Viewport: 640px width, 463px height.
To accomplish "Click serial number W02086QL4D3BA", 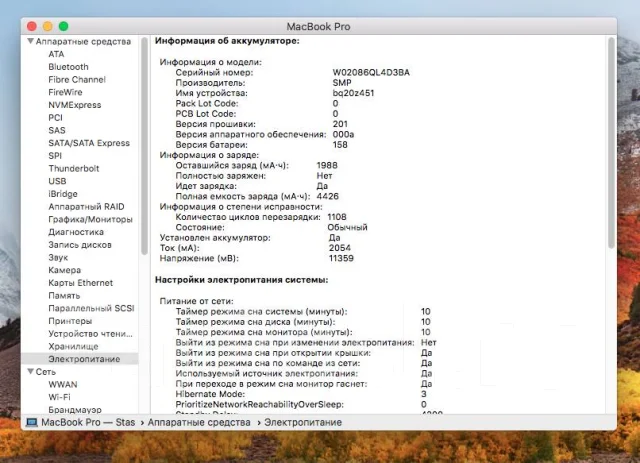I will 371,73.
